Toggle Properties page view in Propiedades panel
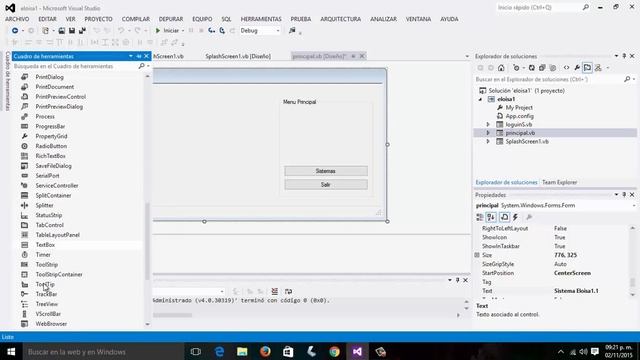The image size is (640, 360). point(504,217)
